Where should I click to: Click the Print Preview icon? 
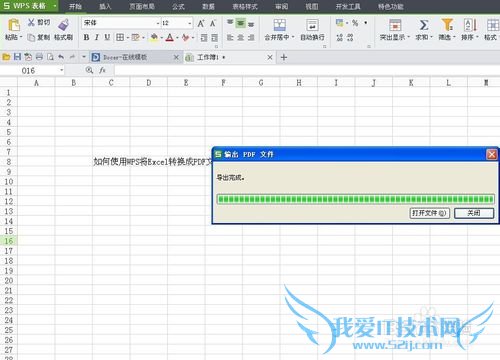pyautogui.click(x=50, y=57)
